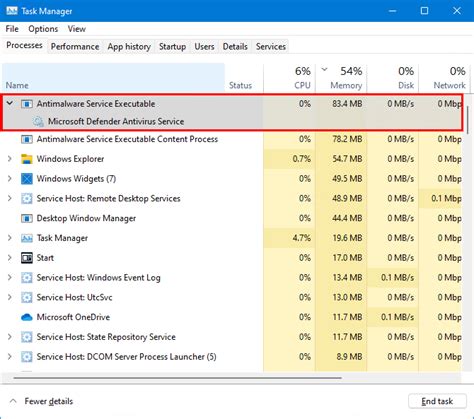Click the End task button
The height and width of the screenshot is (419, 474).
(437, 401)
